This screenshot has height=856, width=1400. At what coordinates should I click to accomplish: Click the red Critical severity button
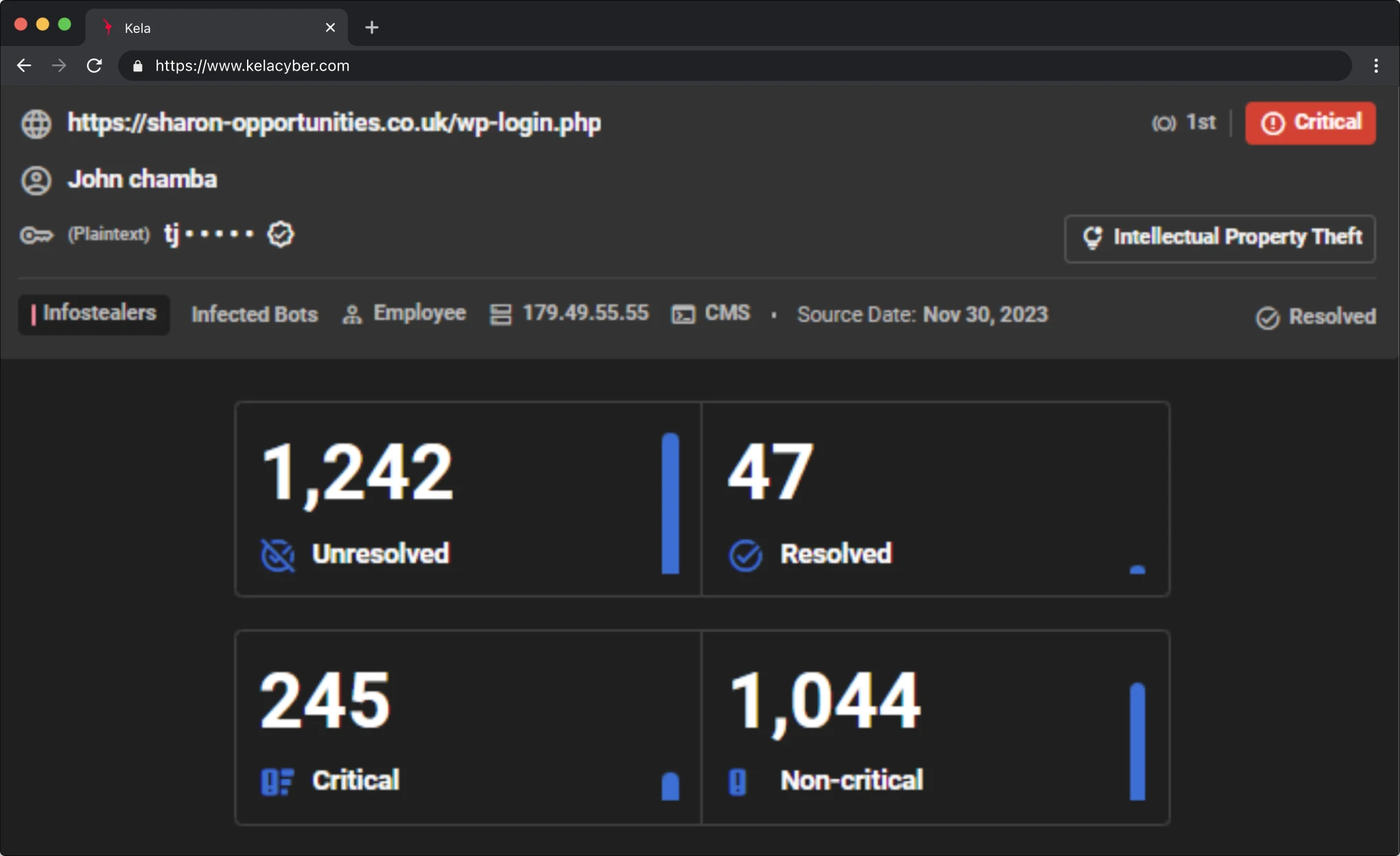click(x=1310, y=123)
